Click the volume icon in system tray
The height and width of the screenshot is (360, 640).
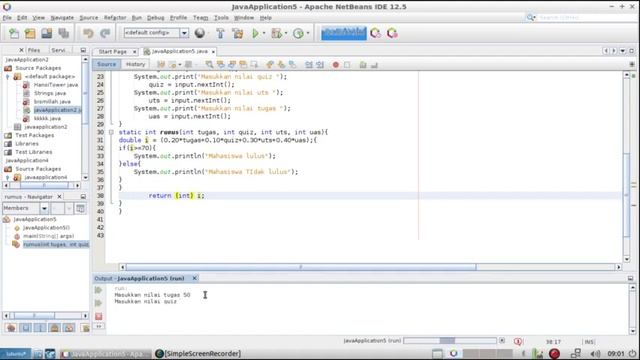pos(595,353)
